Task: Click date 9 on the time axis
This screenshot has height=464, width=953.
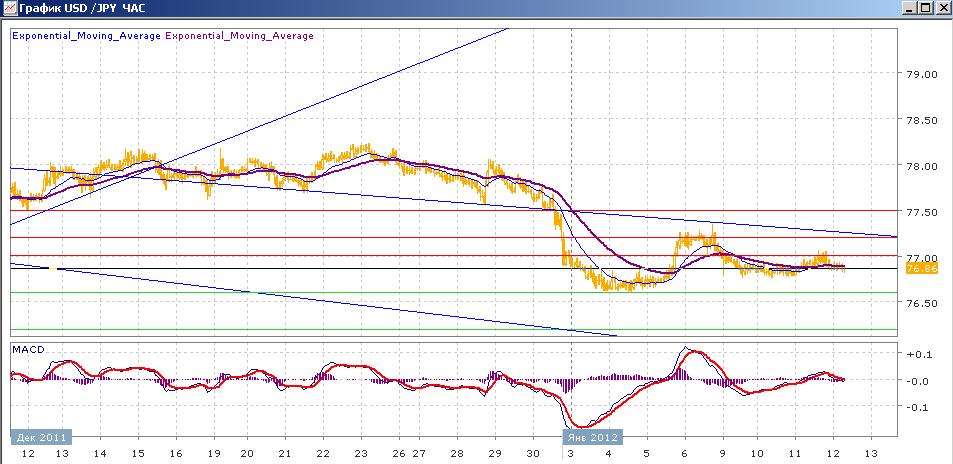Action: [x=723, y=454]
